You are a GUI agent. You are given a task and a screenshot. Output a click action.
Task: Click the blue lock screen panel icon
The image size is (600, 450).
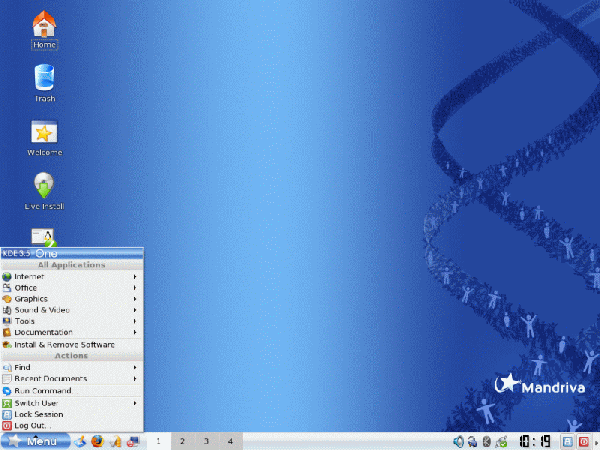(567, 441)
